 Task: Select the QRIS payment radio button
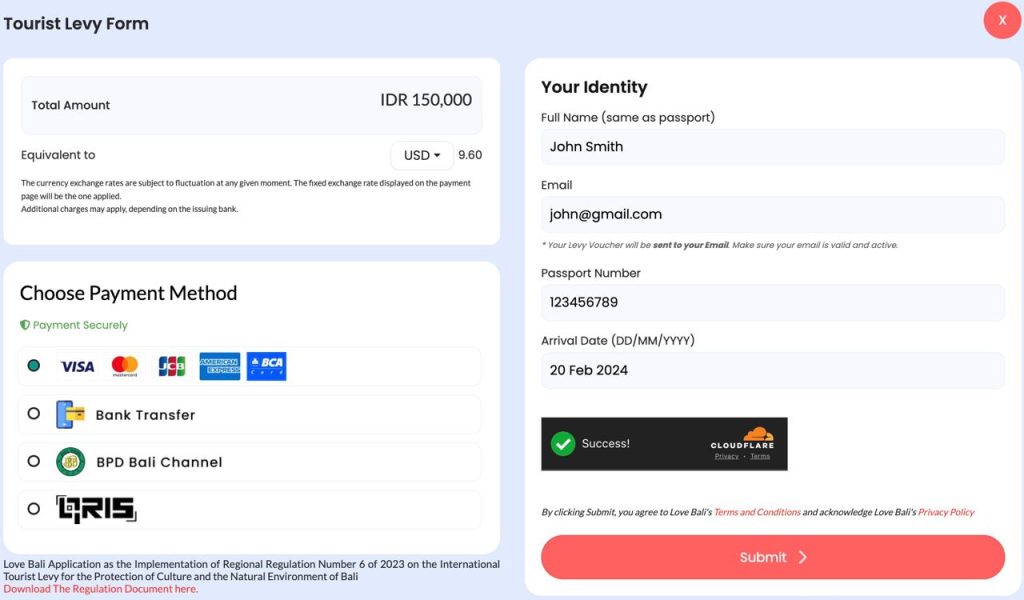coord(34,509)
